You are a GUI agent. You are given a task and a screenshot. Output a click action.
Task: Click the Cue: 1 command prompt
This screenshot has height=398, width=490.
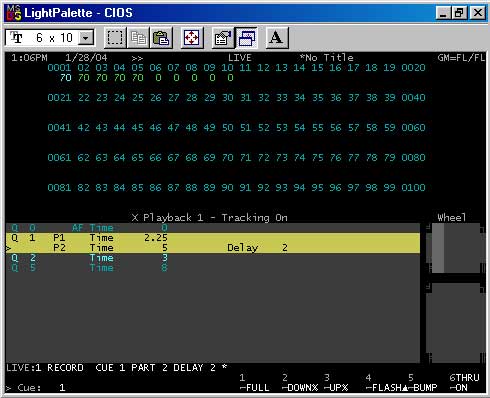point(36,388)
